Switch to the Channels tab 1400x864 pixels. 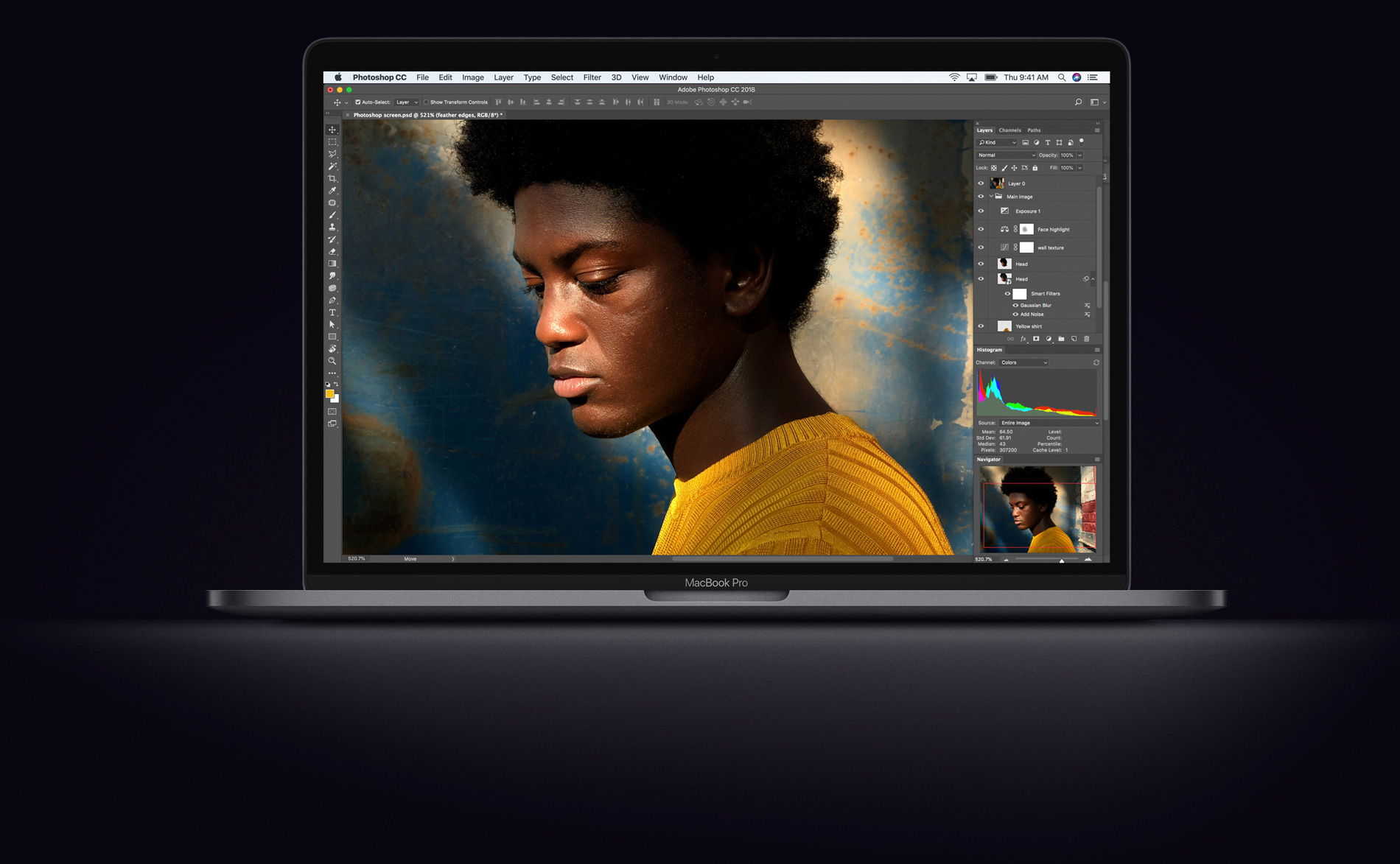pos(1009,130)
